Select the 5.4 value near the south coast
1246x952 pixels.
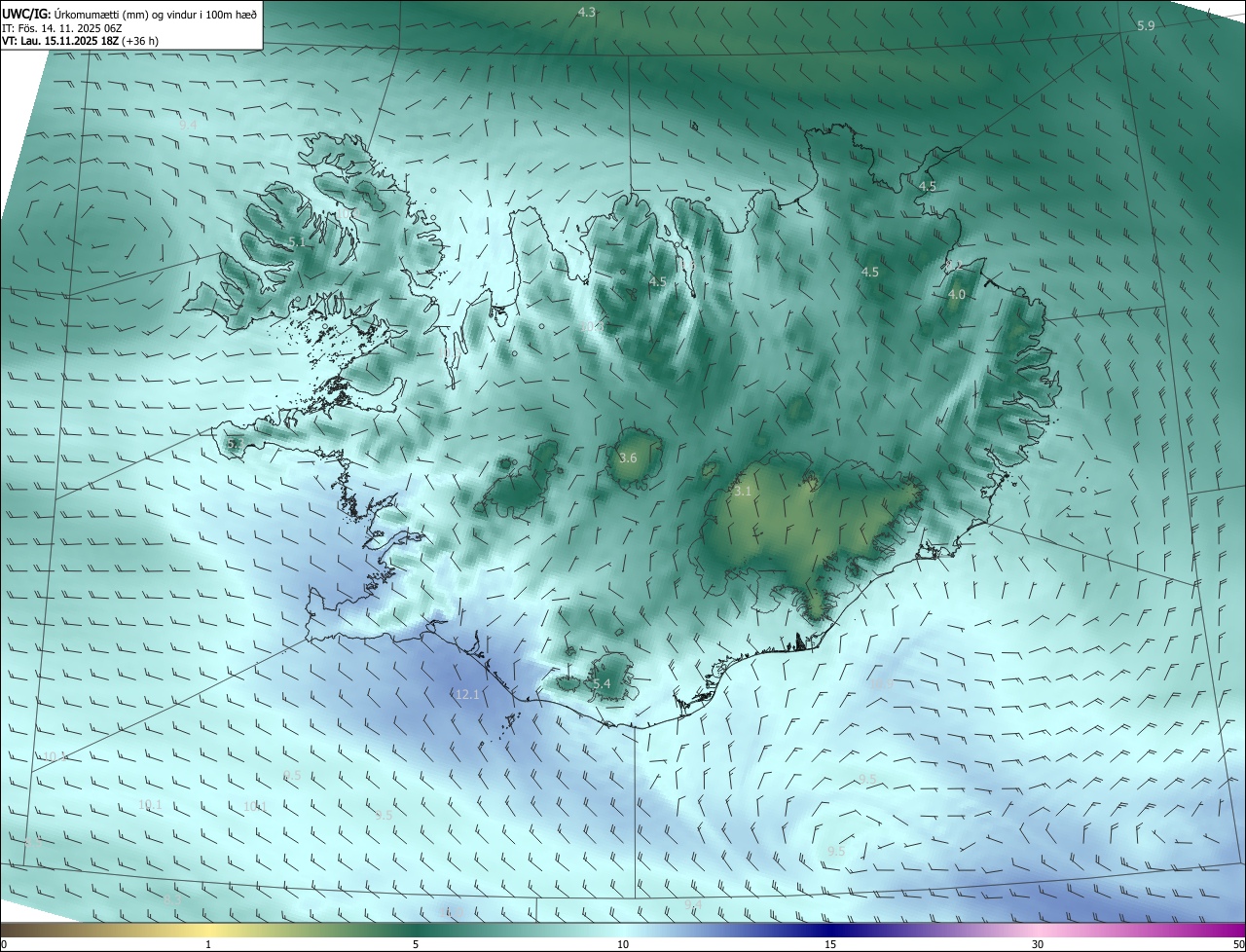click(602, 684)
